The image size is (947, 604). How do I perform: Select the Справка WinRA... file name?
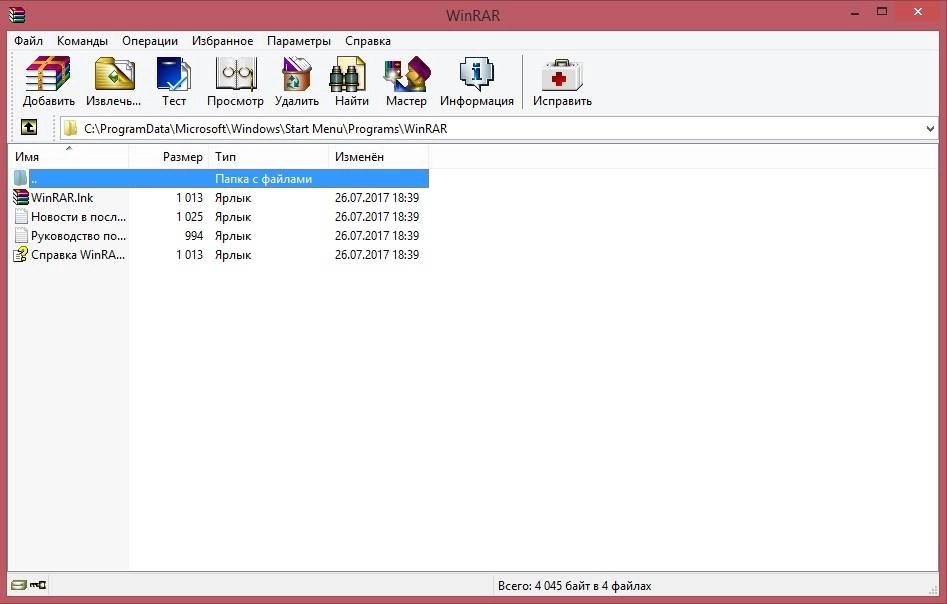[79, 254]
